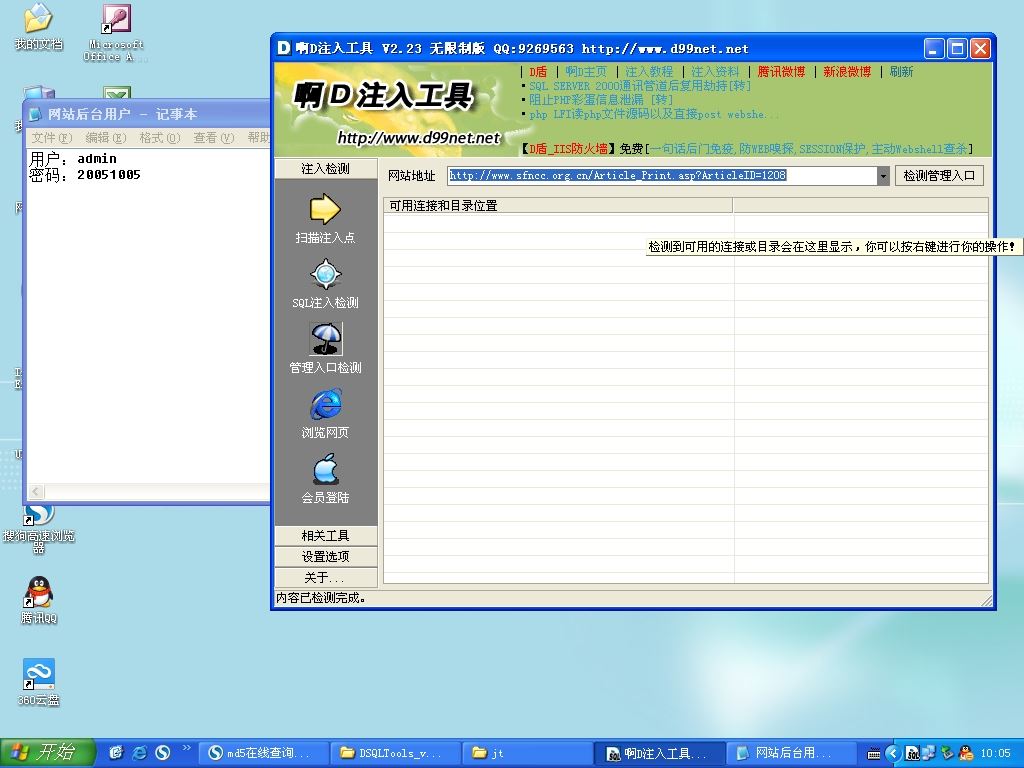Switch to 网站后台用 Notepad taskbar button
This screenshot has width=1024, height=768.
click(791, 754)
